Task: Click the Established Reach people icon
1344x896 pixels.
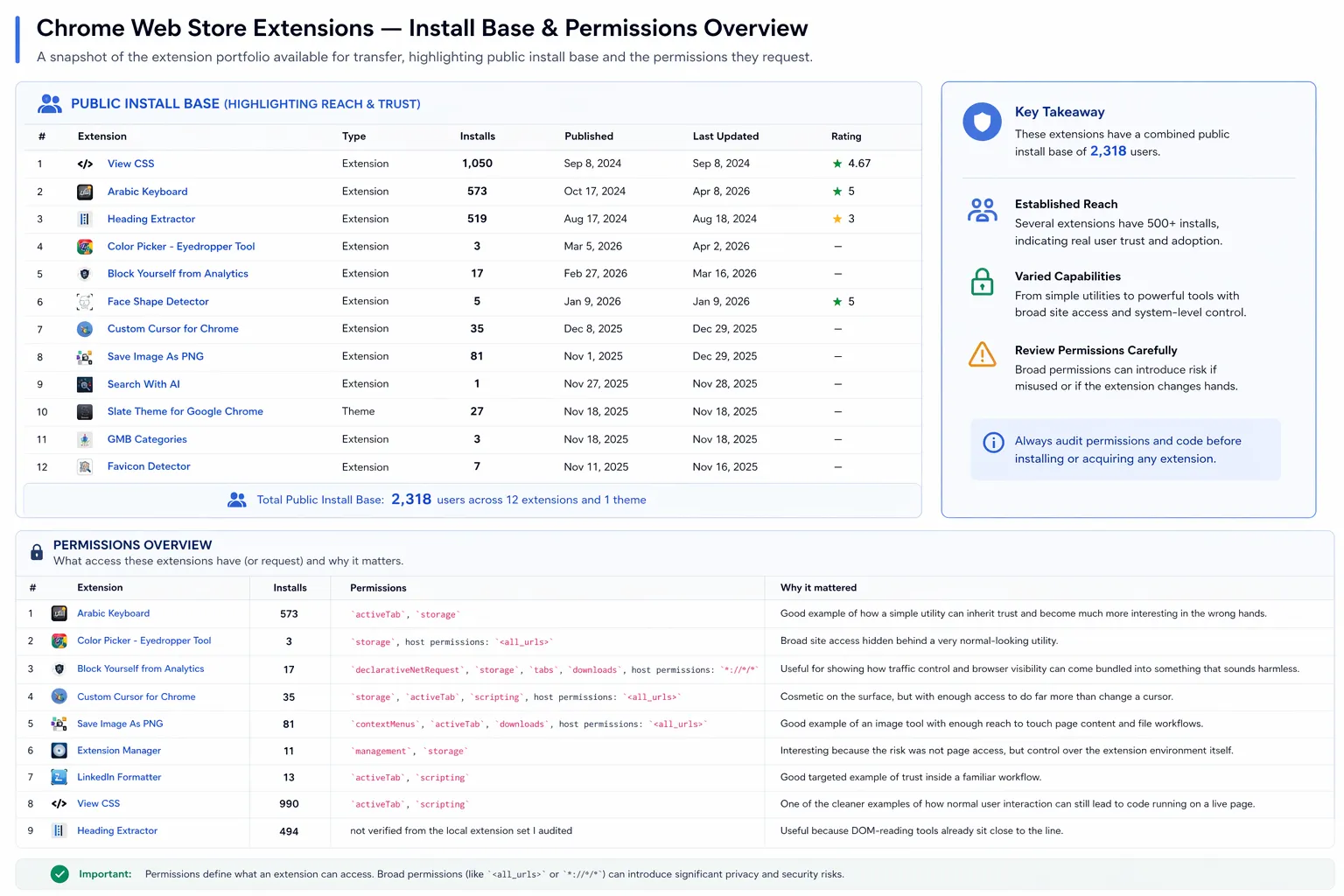Action: click(x=983, y=210)
